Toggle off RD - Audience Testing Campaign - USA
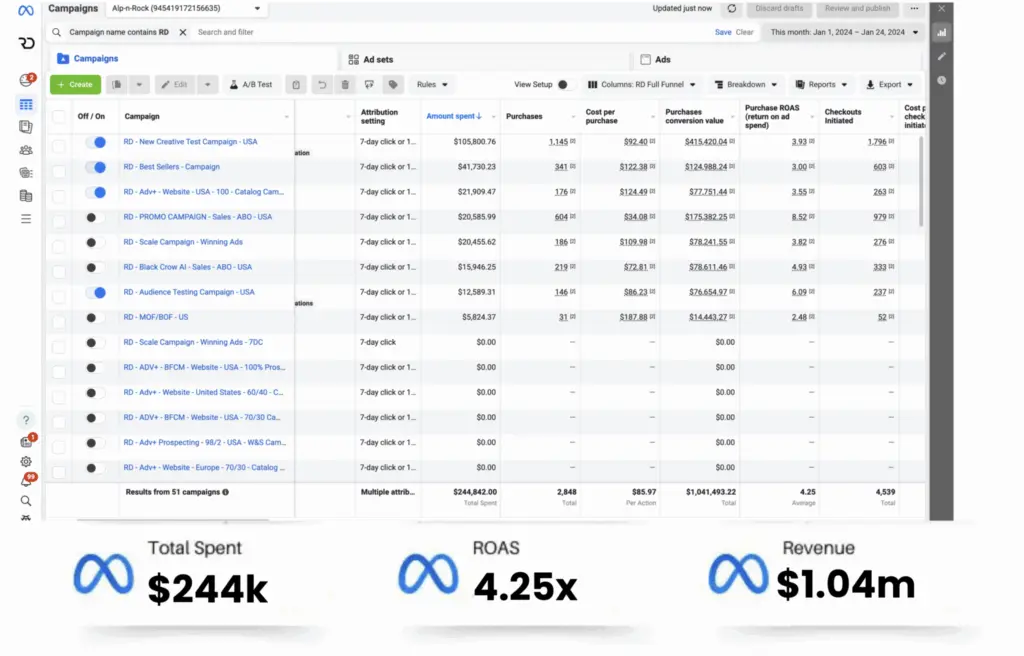 (95, 293)
